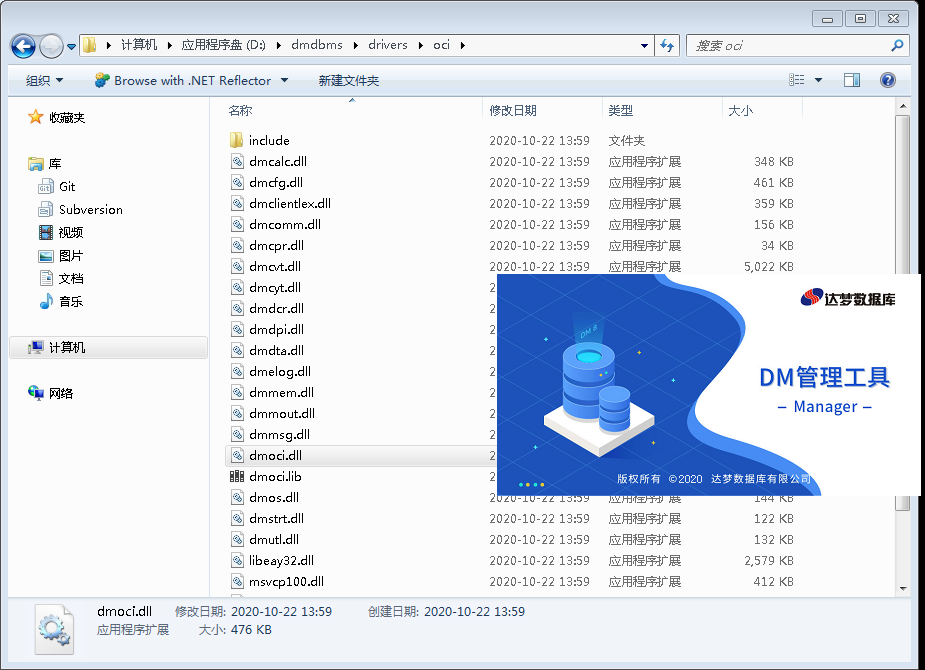Viewport: 925px width, 670px height.
Task: Open Help with the question mark icon
Action: (888, 80)
